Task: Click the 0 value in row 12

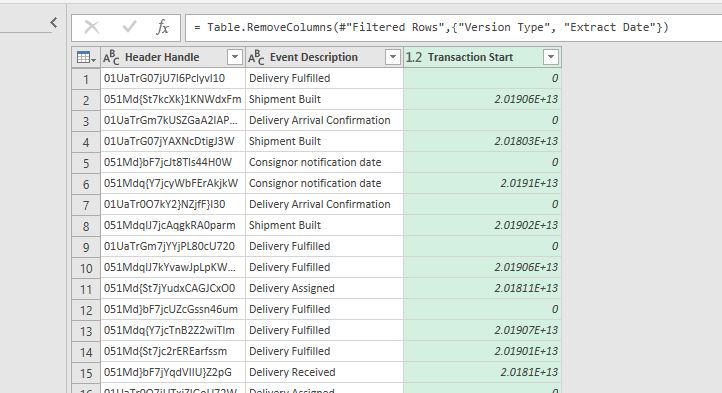Action: coord(555,309)
